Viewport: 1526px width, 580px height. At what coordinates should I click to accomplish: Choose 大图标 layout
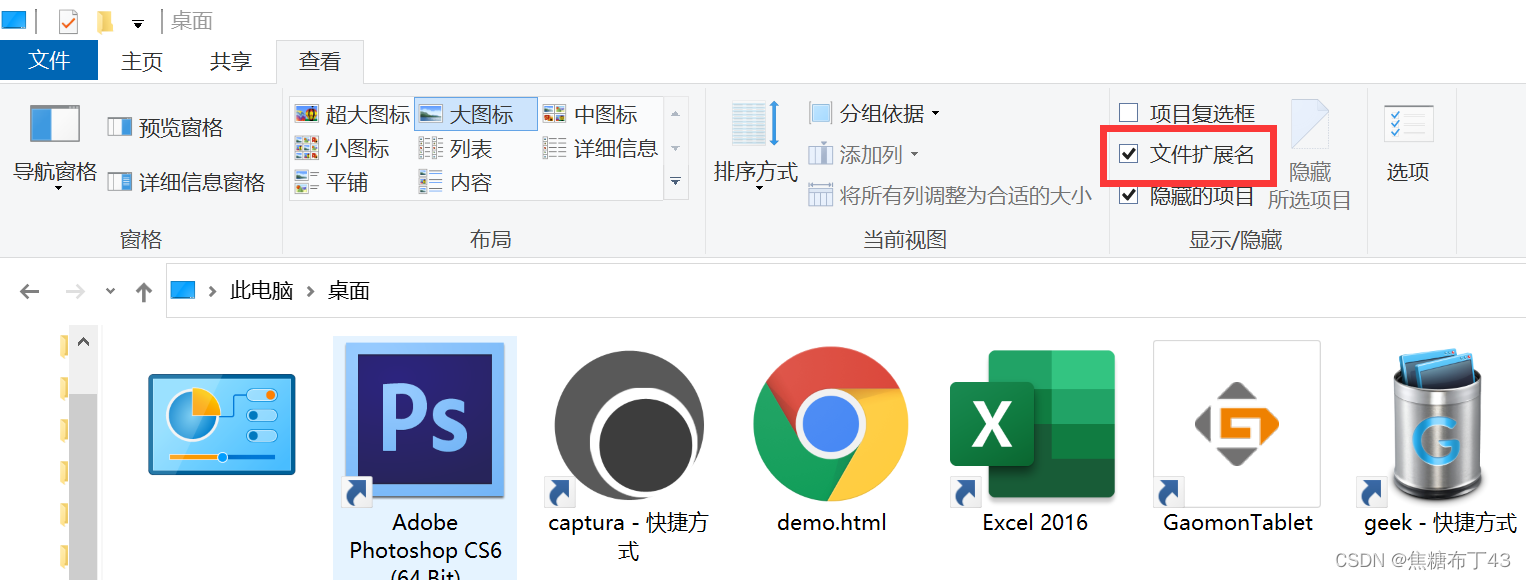475,114
